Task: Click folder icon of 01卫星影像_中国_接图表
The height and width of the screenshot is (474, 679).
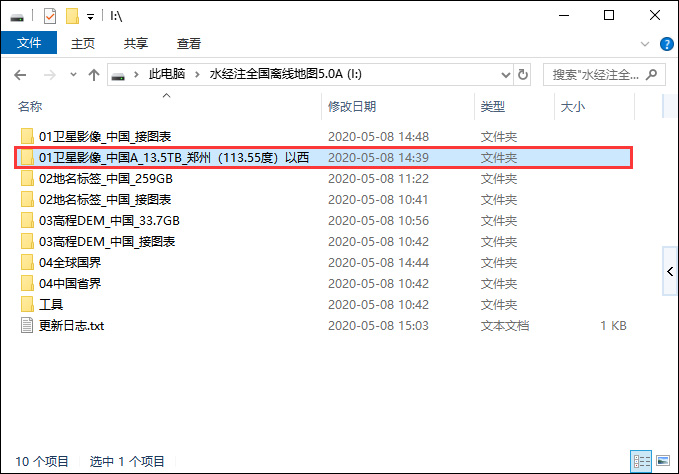Action: pos(27,136)
